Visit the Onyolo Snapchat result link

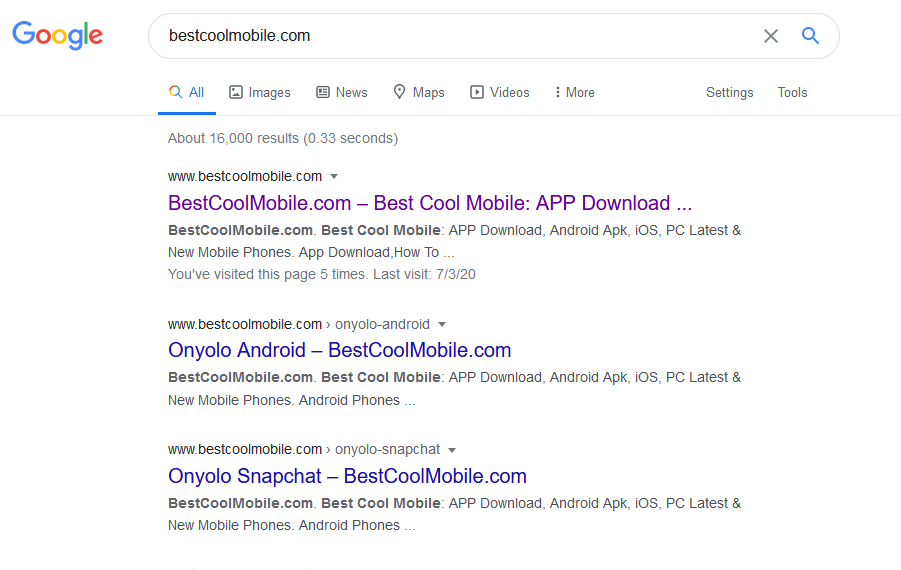(x=347, y=476)
